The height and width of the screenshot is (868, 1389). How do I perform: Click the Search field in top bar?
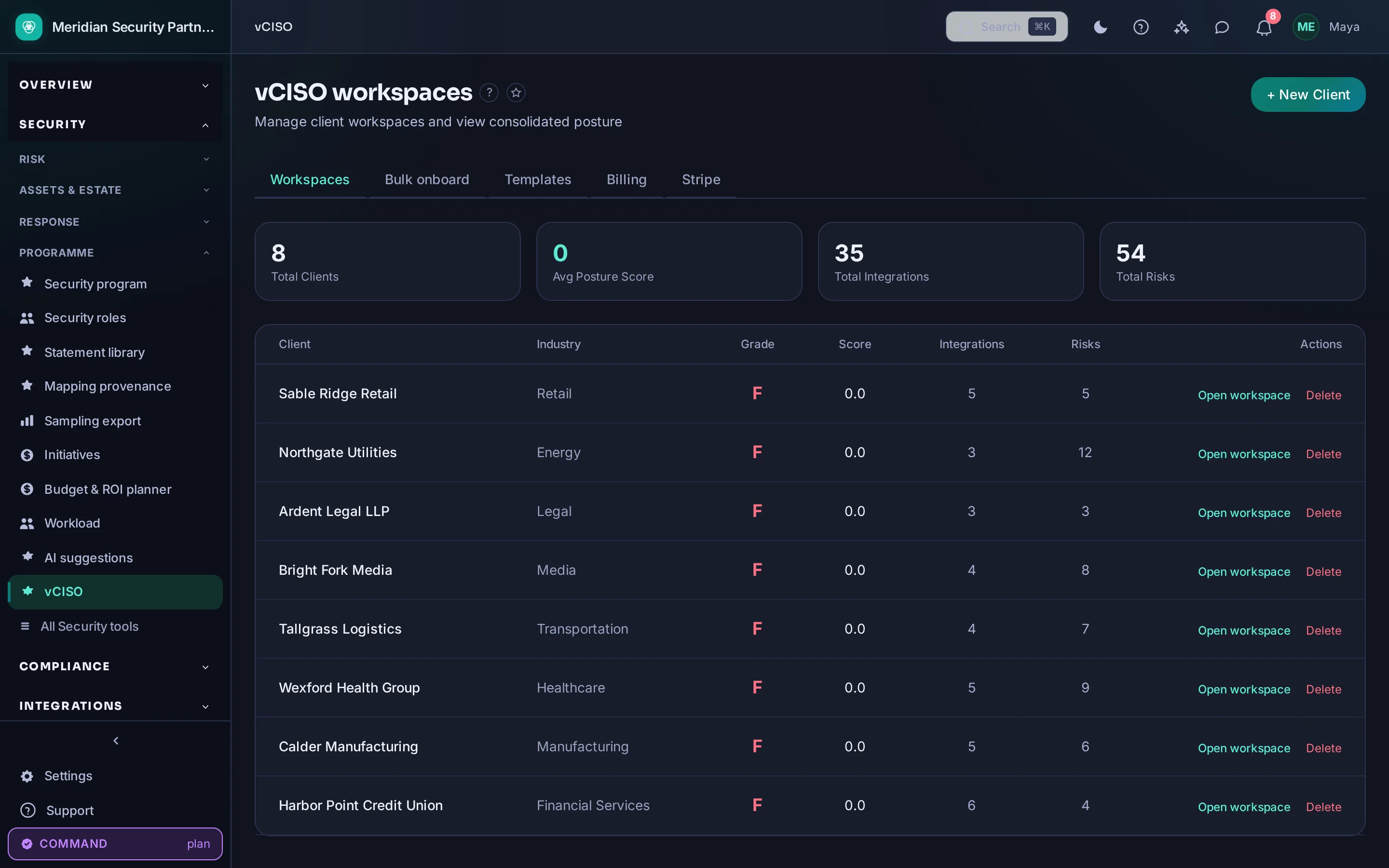coord(1007,27)
